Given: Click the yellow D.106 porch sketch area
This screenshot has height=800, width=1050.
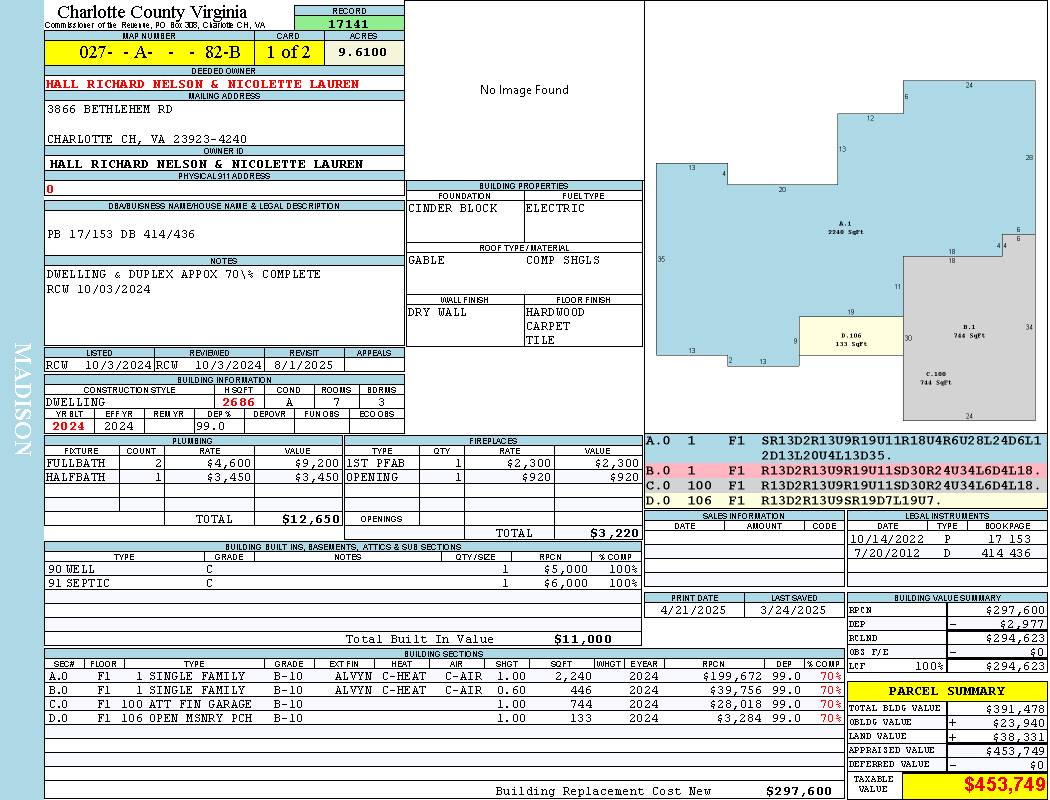Looking at the screenshot, I should (x=851, y=336).
